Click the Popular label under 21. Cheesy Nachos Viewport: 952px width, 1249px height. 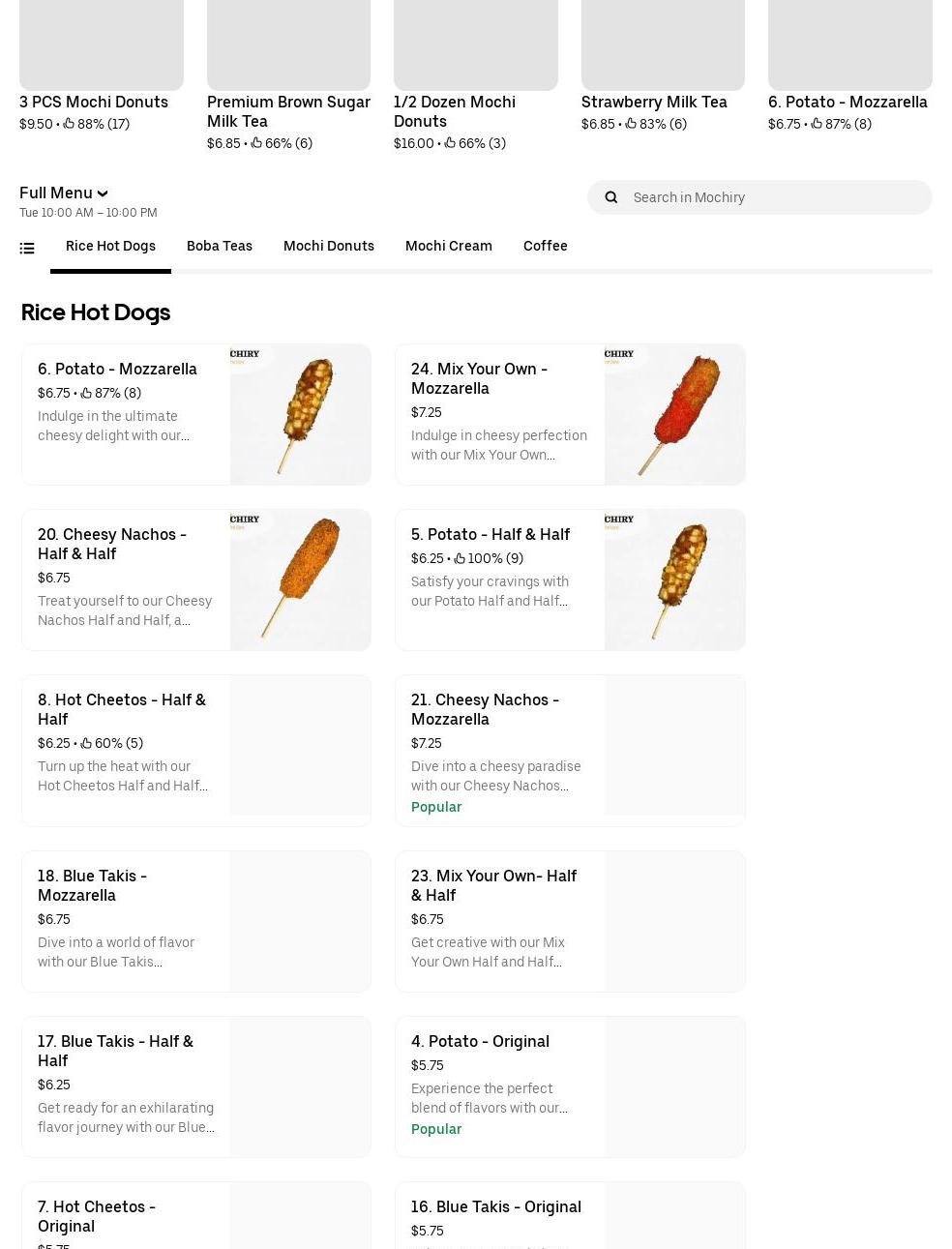(x=436, y=807)
